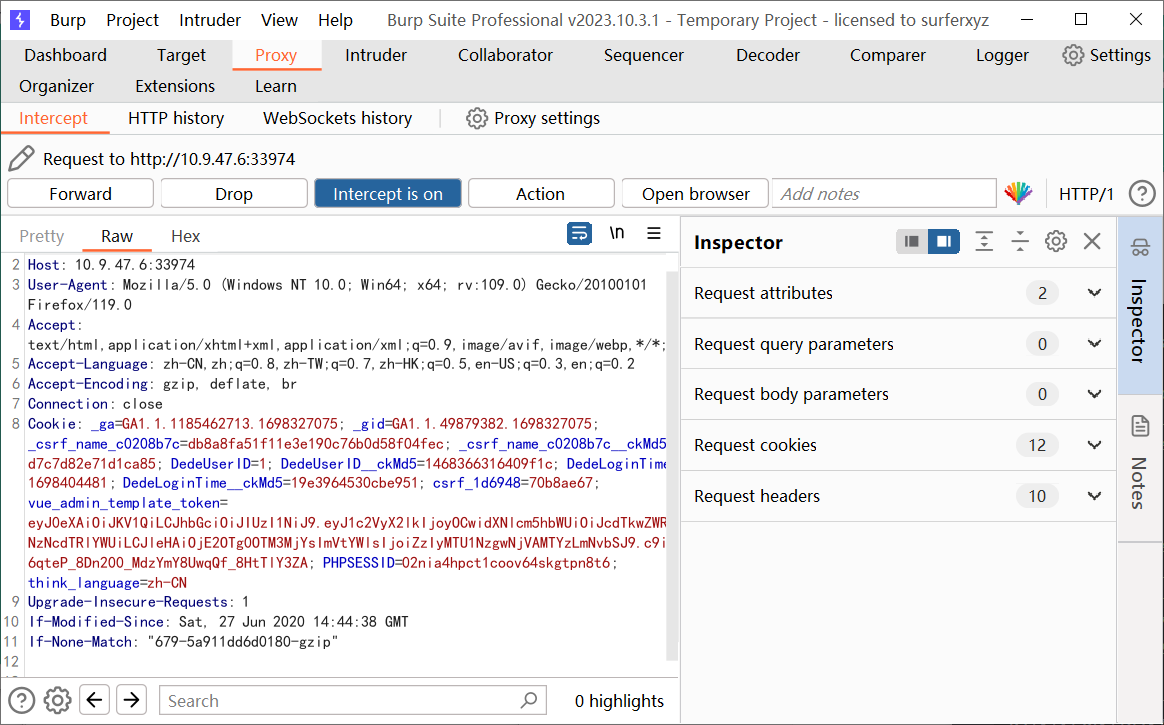Click the Proxy settings gear icon
The height and width of the screenshot is (725, 1164).
click(477, 118)
